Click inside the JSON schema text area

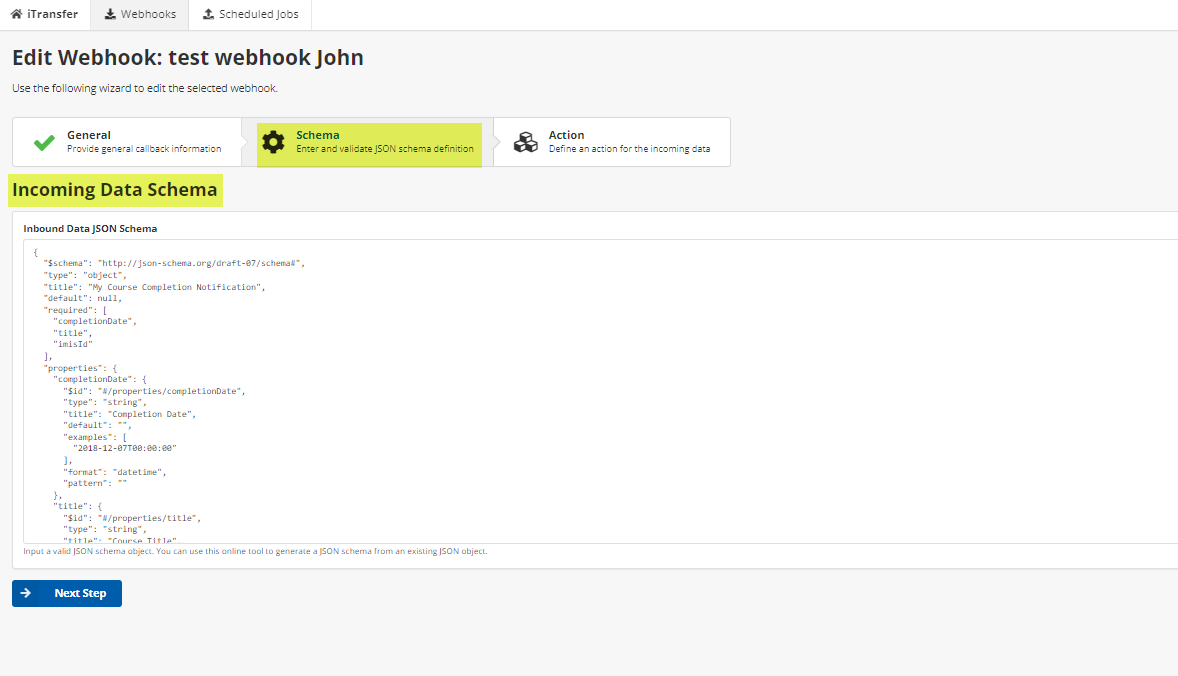[x=700, y=400]
